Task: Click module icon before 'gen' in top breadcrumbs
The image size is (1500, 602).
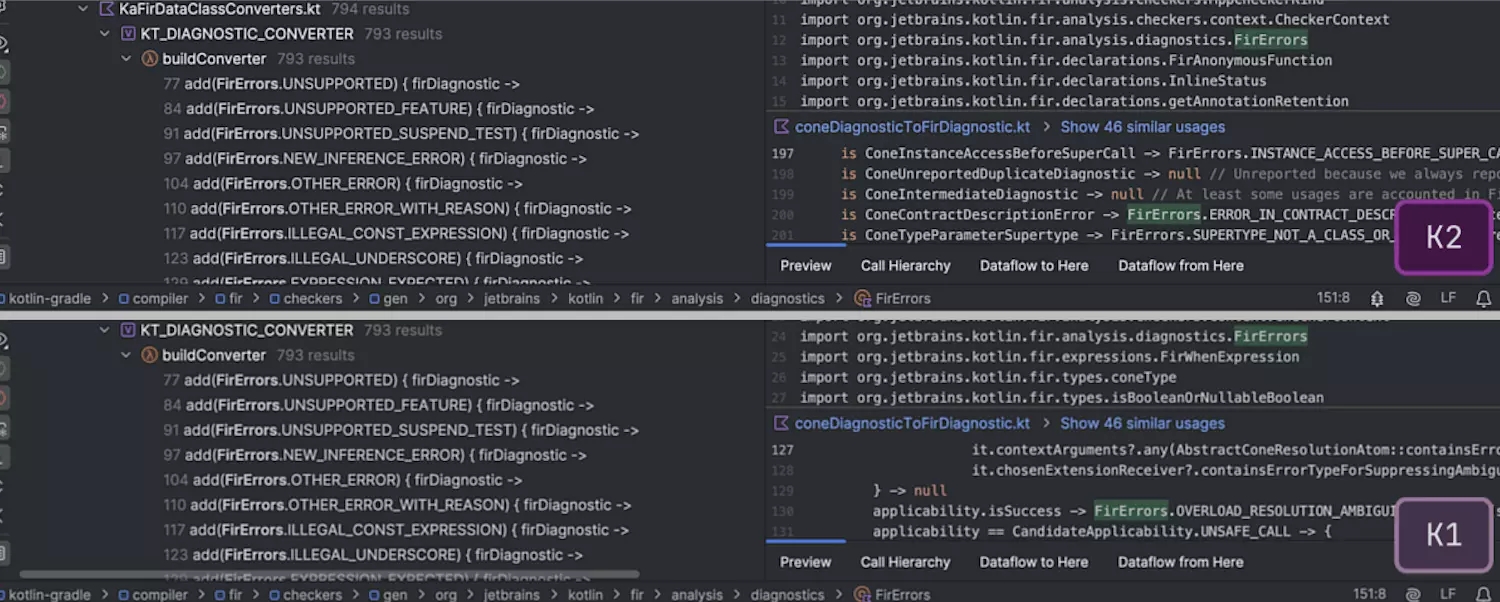Action: pyautogui.click(x=374, y=299)
